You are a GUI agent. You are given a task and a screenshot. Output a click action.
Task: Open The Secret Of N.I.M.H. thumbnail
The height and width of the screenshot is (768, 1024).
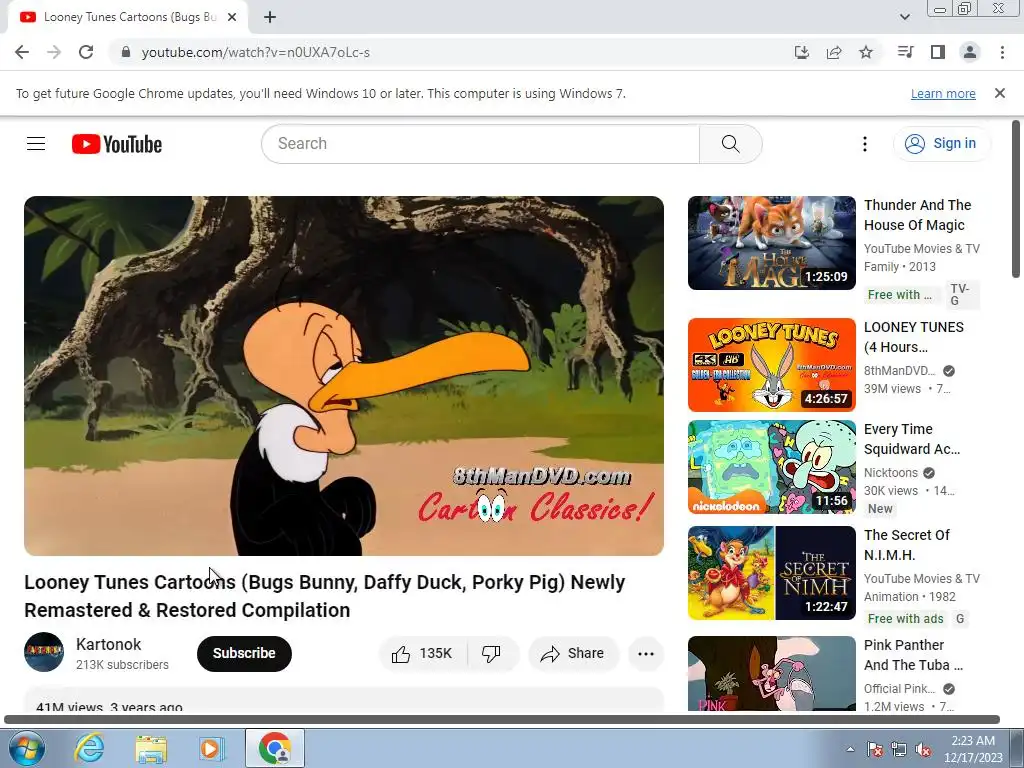[771, 573]
